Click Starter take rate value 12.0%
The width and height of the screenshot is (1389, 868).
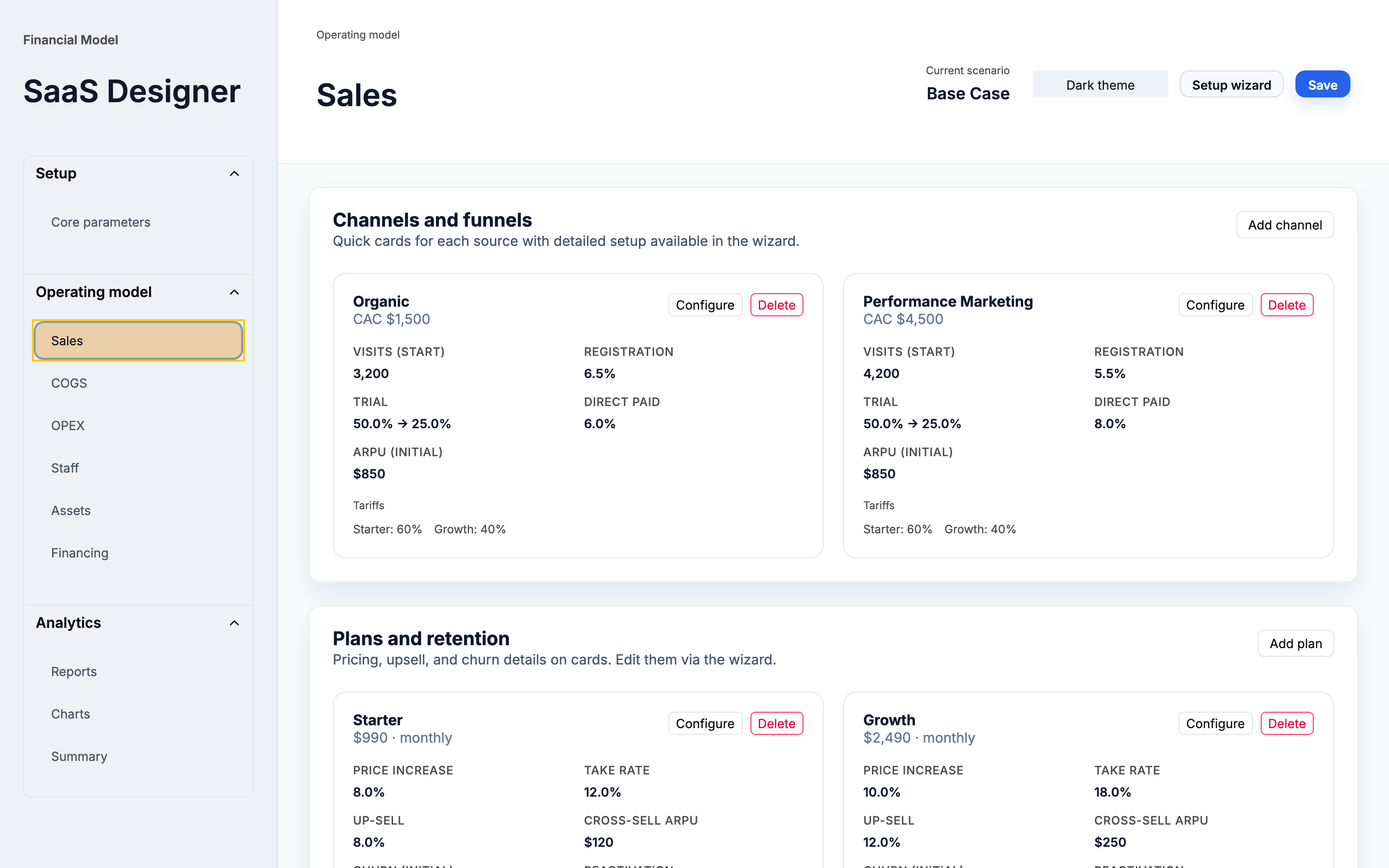pos(602,792)
